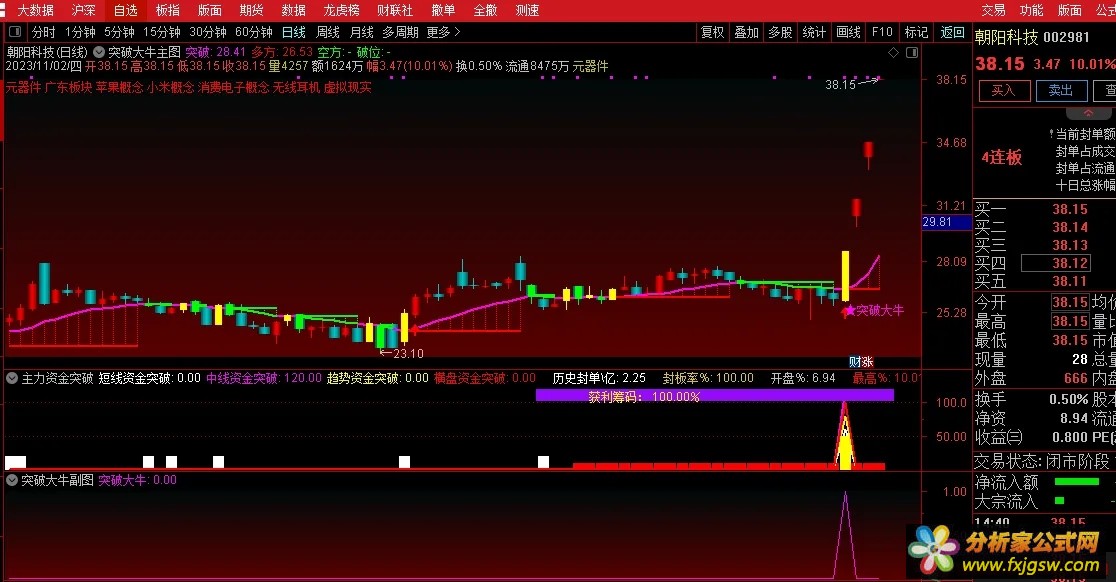Viewport: 1116px width, 582px height.
Task: Click the 财涨 badge on the chart
Action: (x=861, y=361)
